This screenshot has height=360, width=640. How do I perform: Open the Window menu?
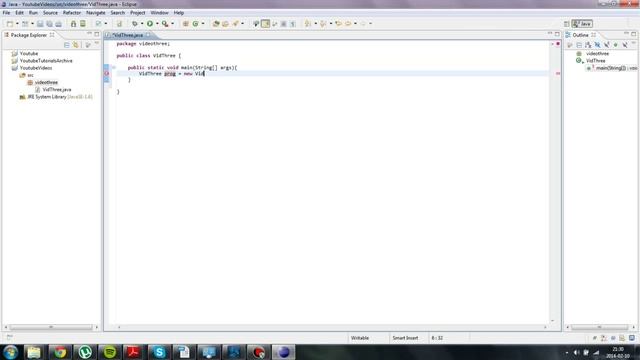[159, 13]
